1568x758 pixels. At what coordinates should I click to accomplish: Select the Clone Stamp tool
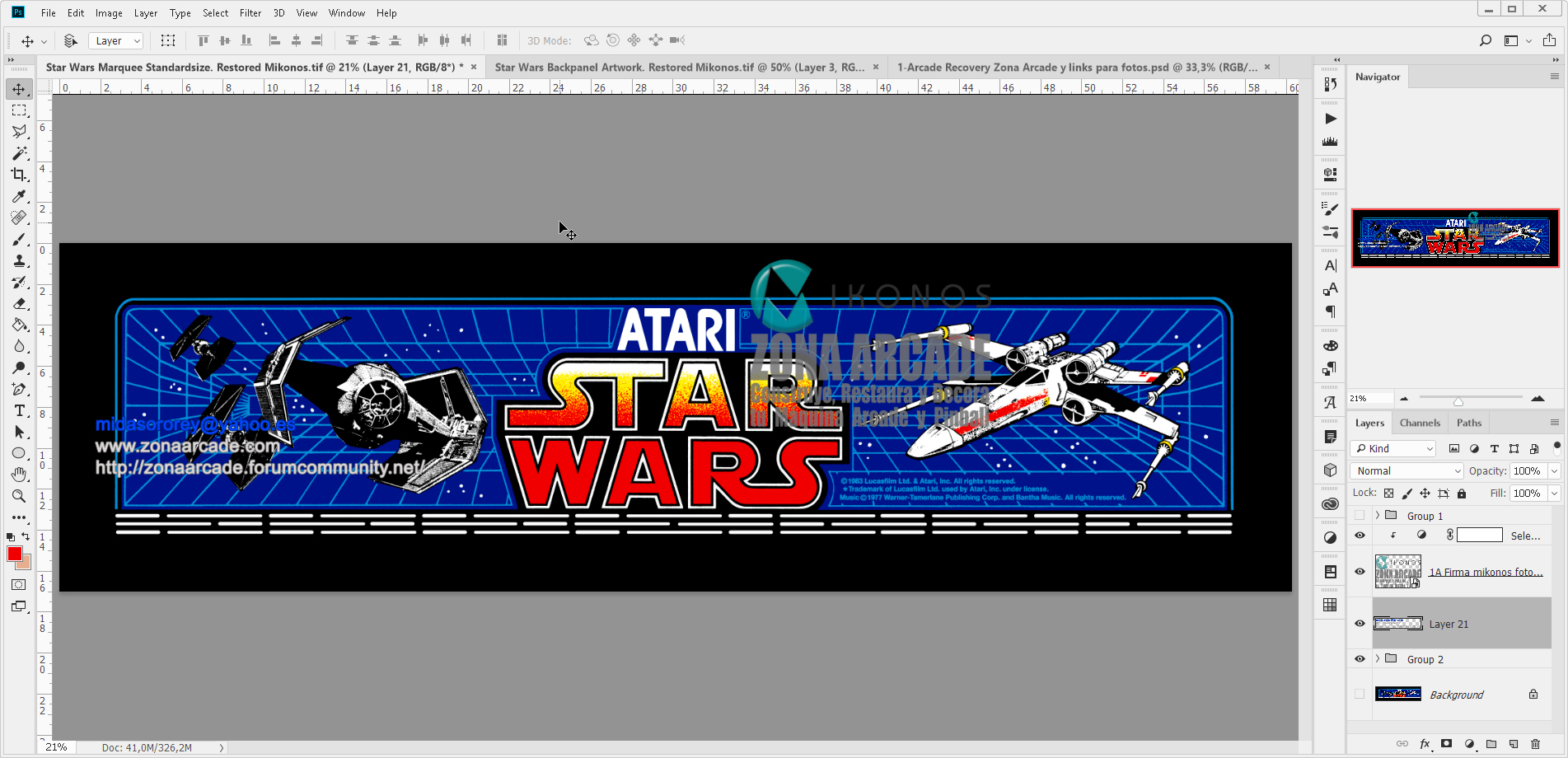[x=19, y=260]
